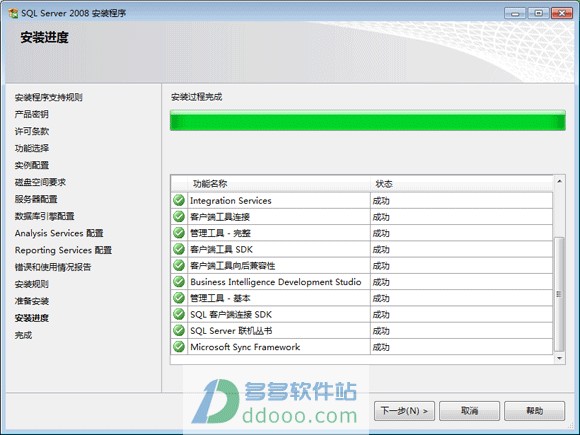Click the feature list scrollbar thumb
Screen dimensions: 580x435
560,294
